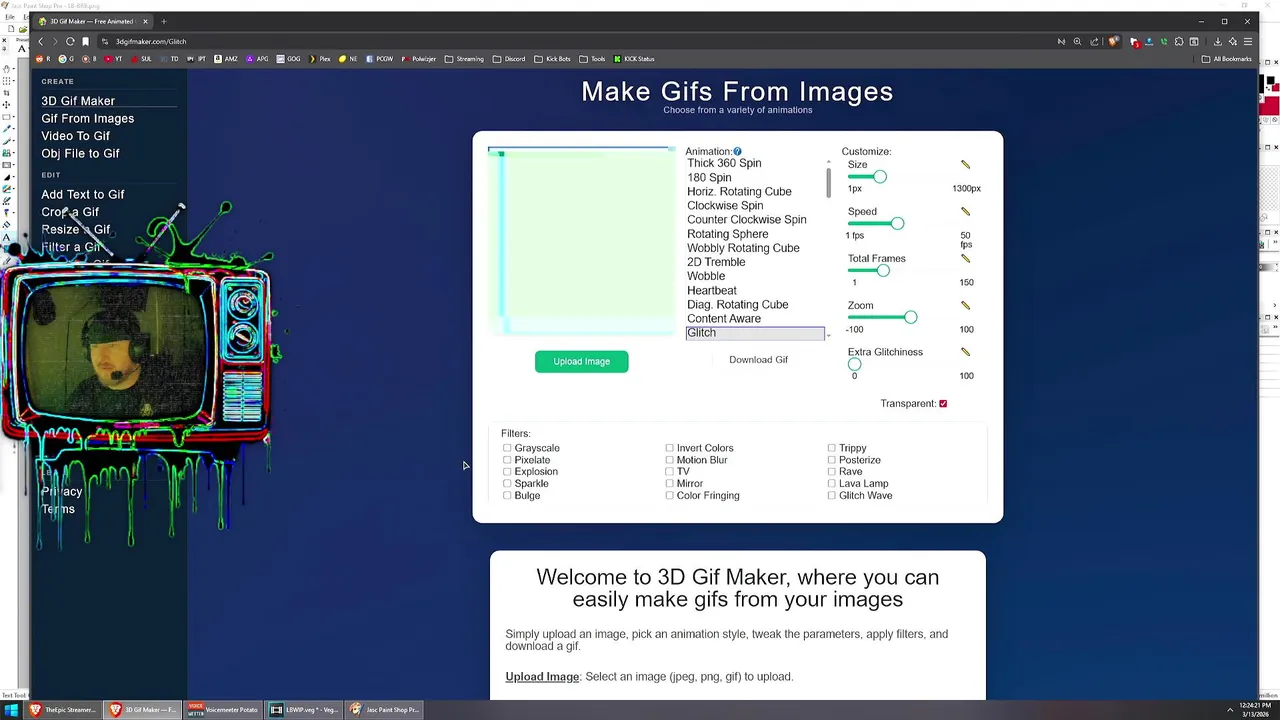The height and width of the screenshot is (720, 1280).
Task: Open the Kick Bots bookmarks folder
Action: [553, 59]
